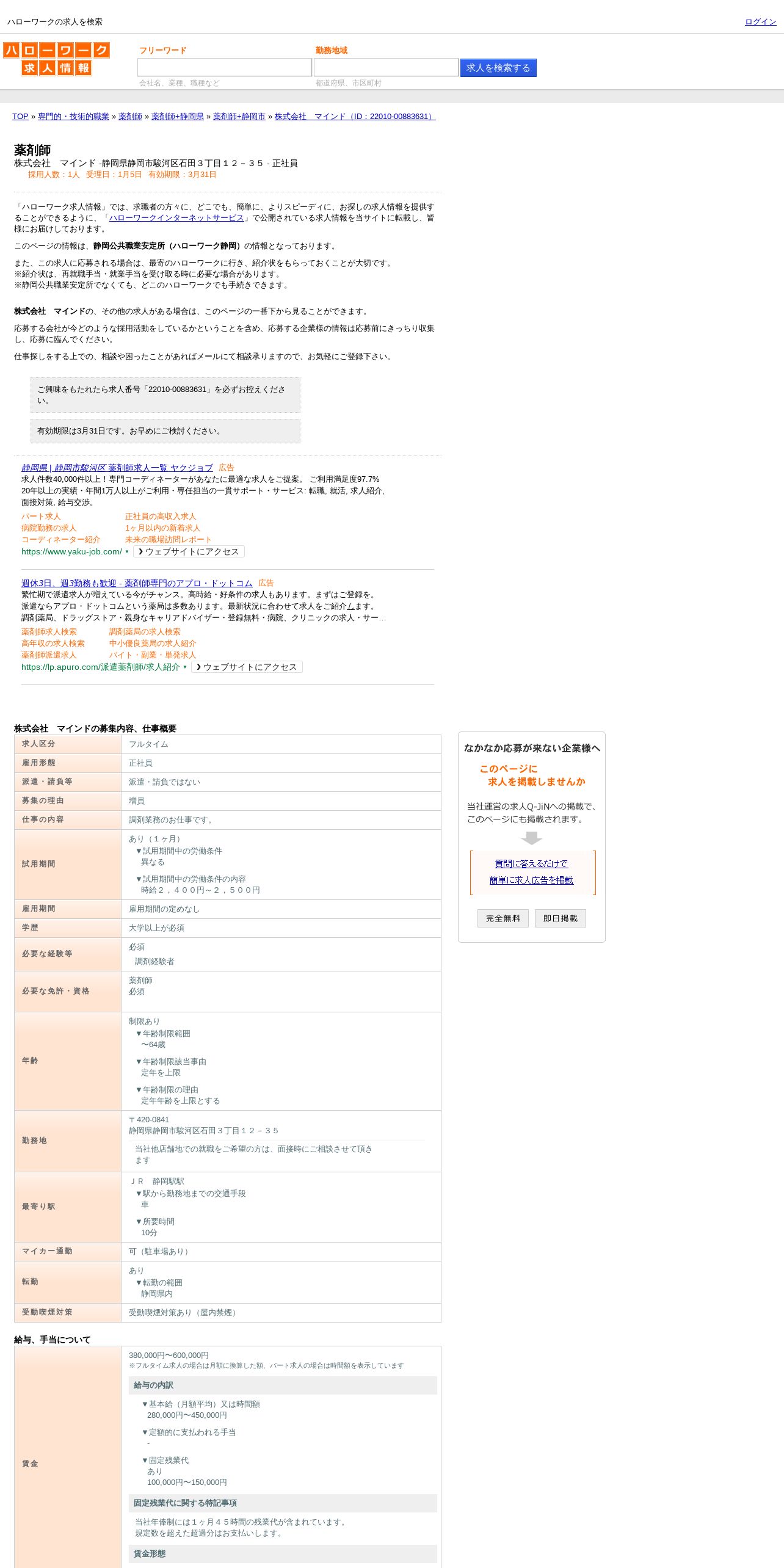This screenshot has height=1568, width=784.
Task: Click 1ヶ月以内の新着求人 ad sublink
Action: coord(162,528)
